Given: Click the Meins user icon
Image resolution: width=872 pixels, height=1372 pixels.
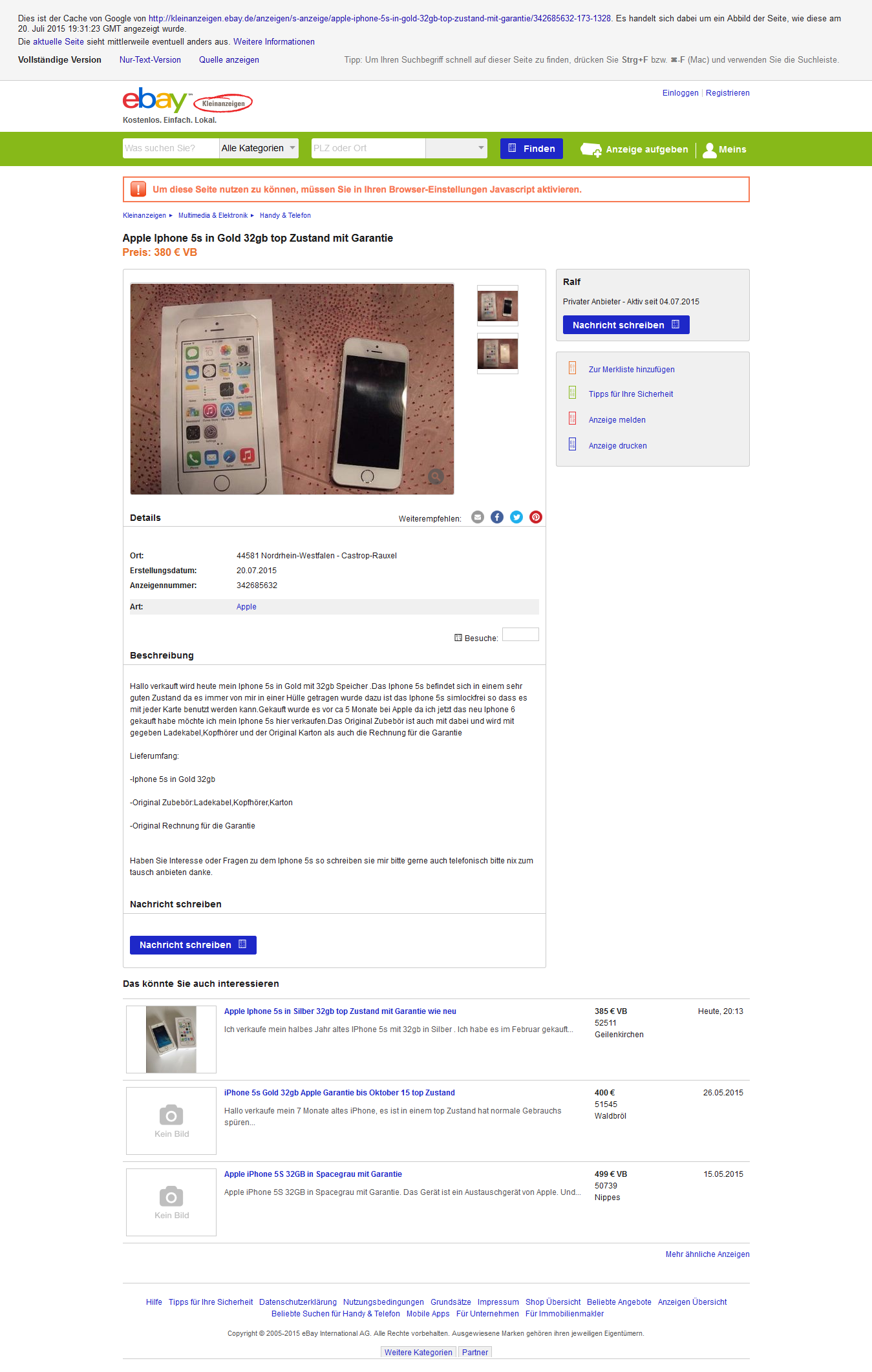Looking at the screenshot, I should (710, 150).
